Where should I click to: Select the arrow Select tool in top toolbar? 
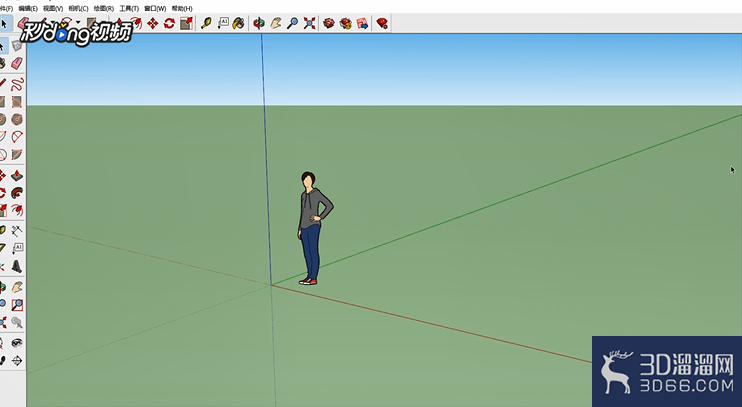coord(4,23)
